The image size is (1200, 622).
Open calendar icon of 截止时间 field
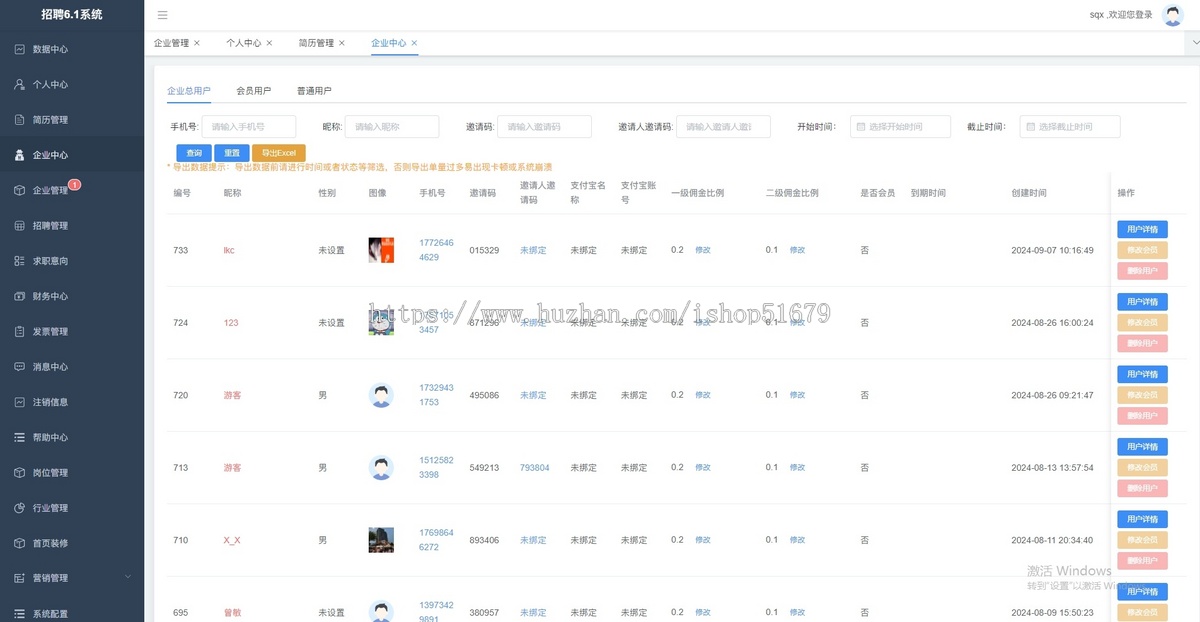[1029, 127]
